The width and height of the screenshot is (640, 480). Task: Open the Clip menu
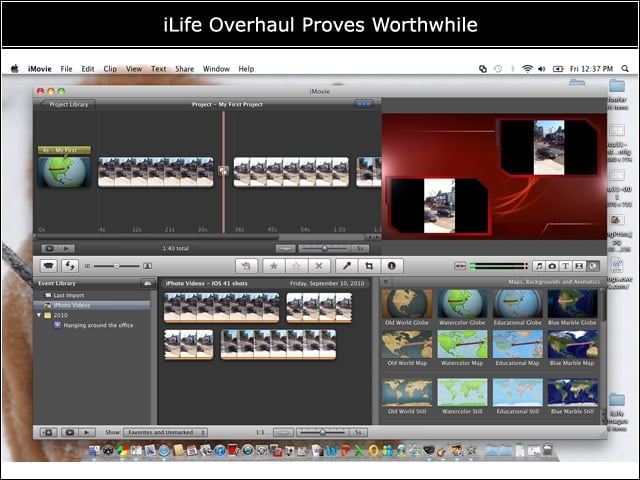pyautogui.click(x=110, y=69)
